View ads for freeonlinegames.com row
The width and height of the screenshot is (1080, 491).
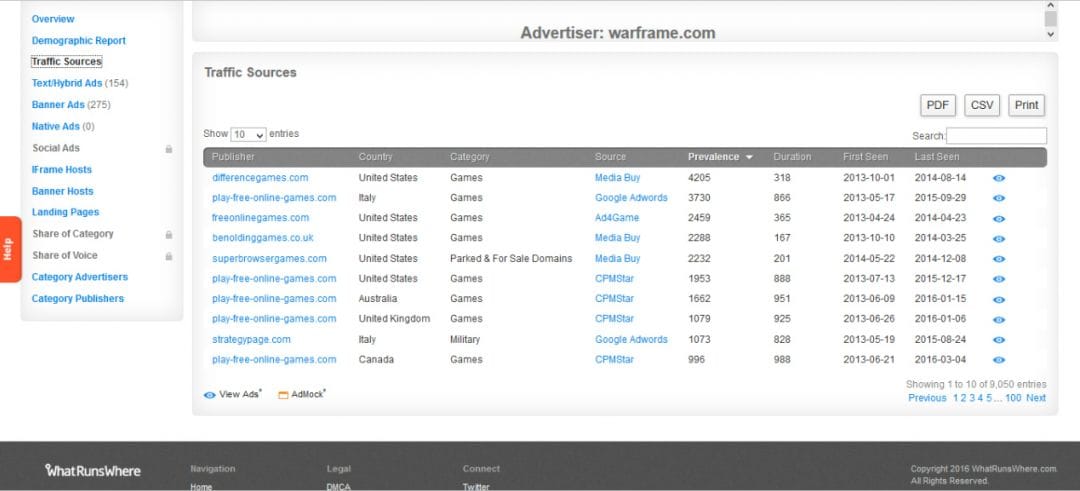999,219
